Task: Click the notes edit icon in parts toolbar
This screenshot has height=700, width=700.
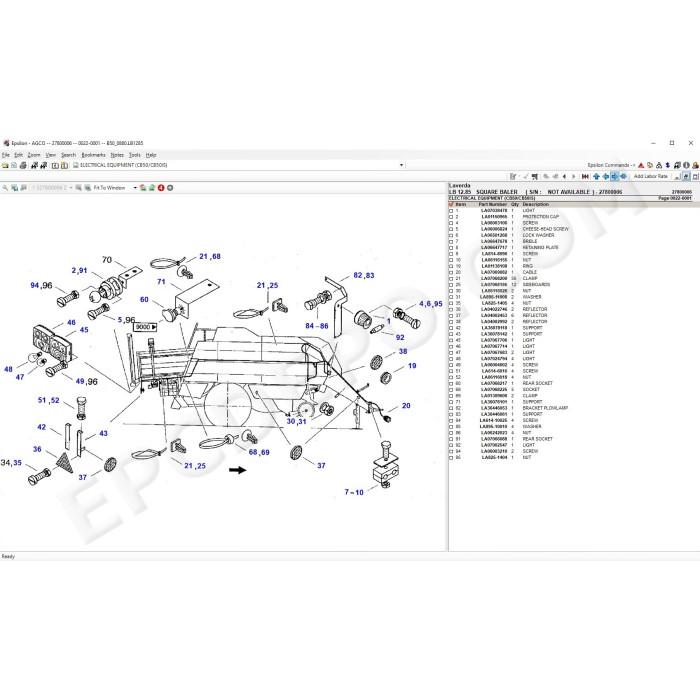Action: (513, 177)
